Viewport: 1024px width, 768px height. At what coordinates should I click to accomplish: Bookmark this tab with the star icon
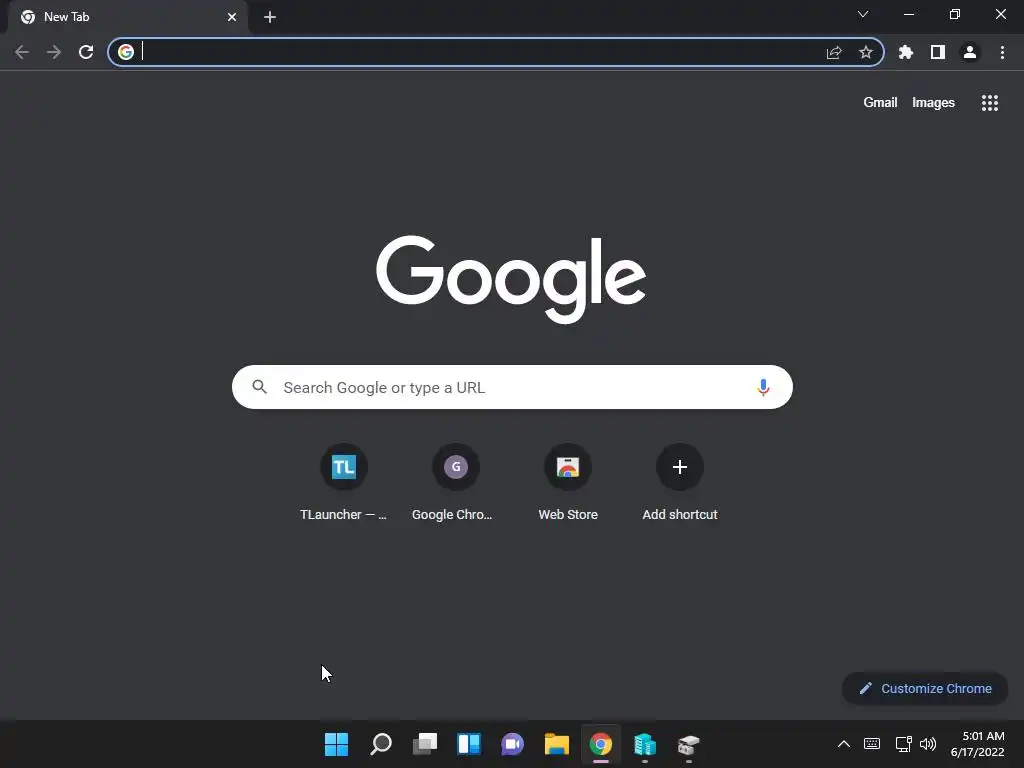tap(866, 52)
